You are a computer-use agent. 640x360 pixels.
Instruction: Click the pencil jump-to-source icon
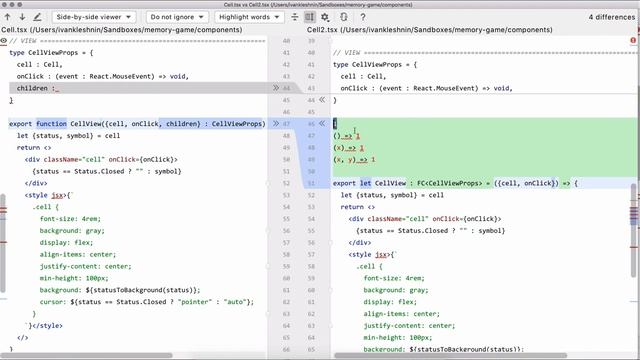[x=37, y=17]
